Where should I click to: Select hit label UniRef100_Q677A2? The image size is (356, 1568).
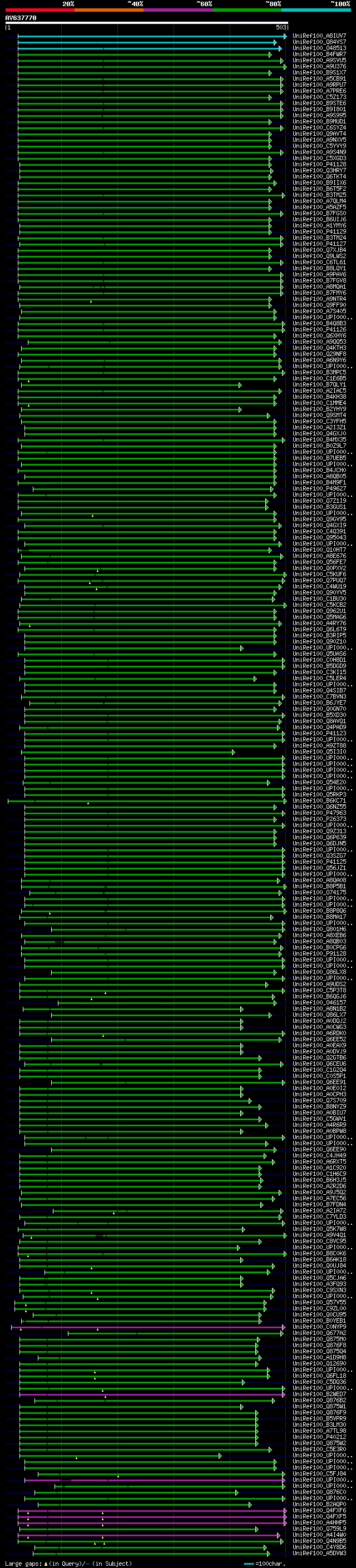click(319, 1333)
